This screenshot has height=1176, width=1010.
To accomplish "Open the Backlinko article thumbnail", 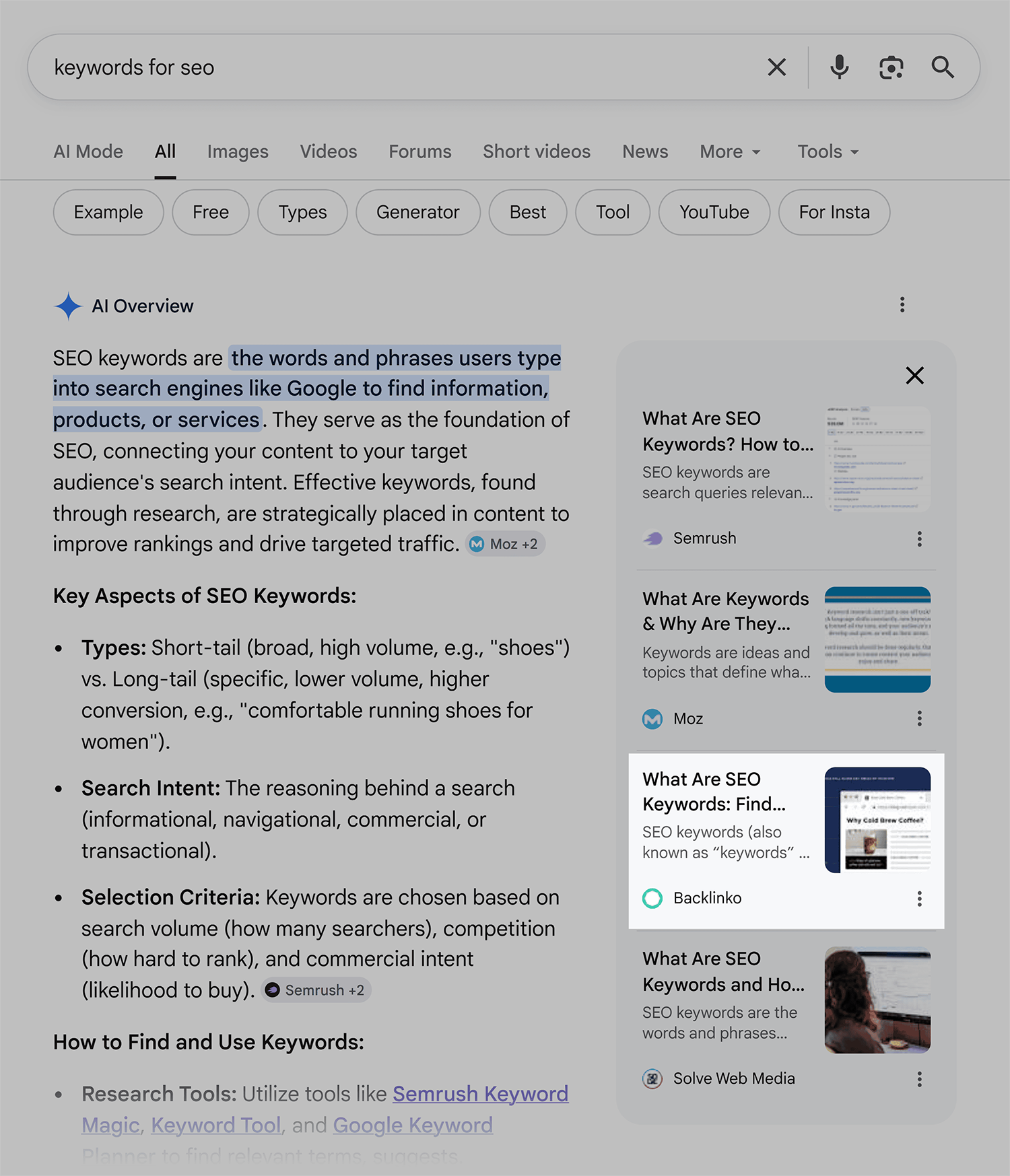I will tap(877, 820).
